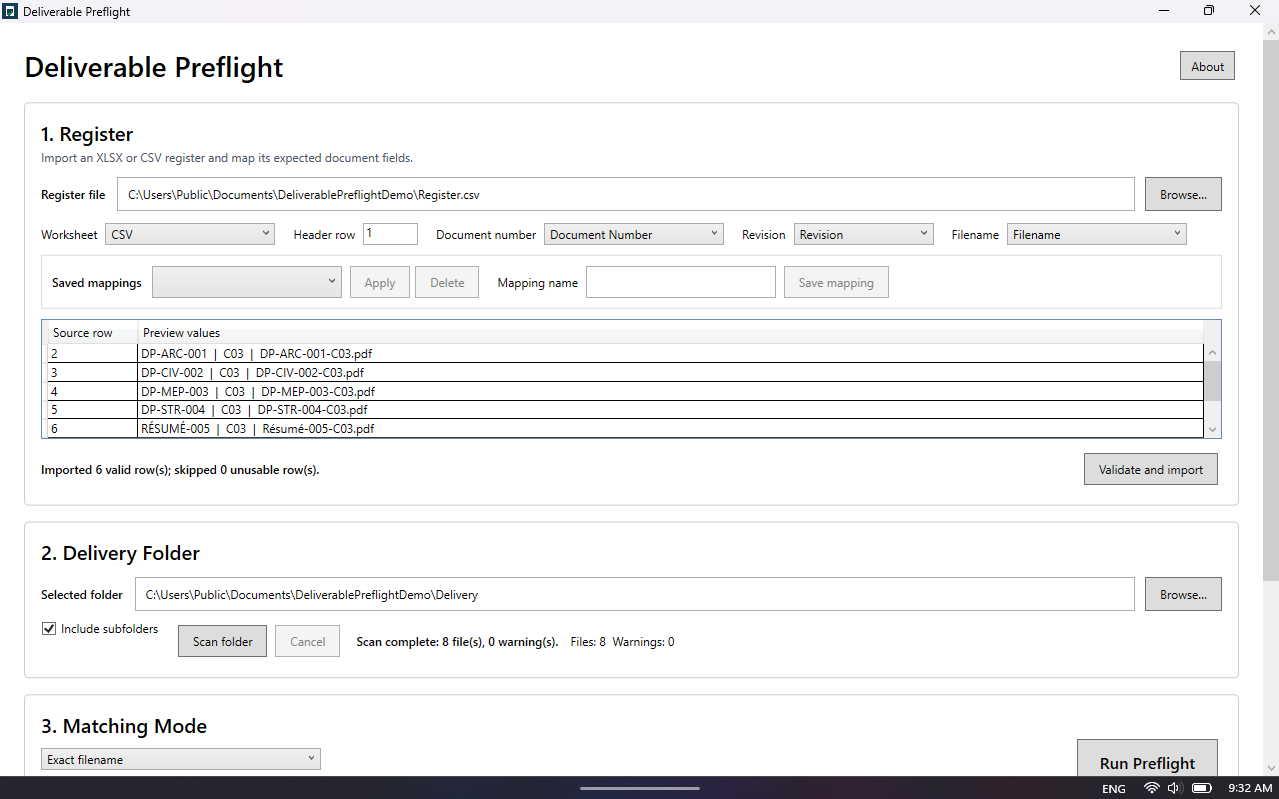Select the RÉSUMÉ-005 preview row
Image resolution: width=1279 pixels, height=799 pixels.
point(625,428)
